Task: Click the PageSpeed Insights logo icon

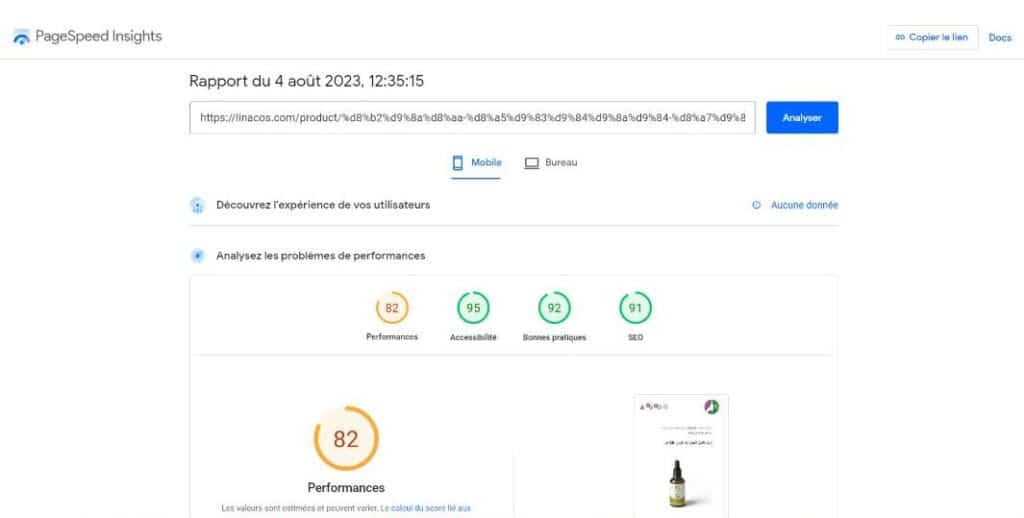Action: click(x=22, y=37)
